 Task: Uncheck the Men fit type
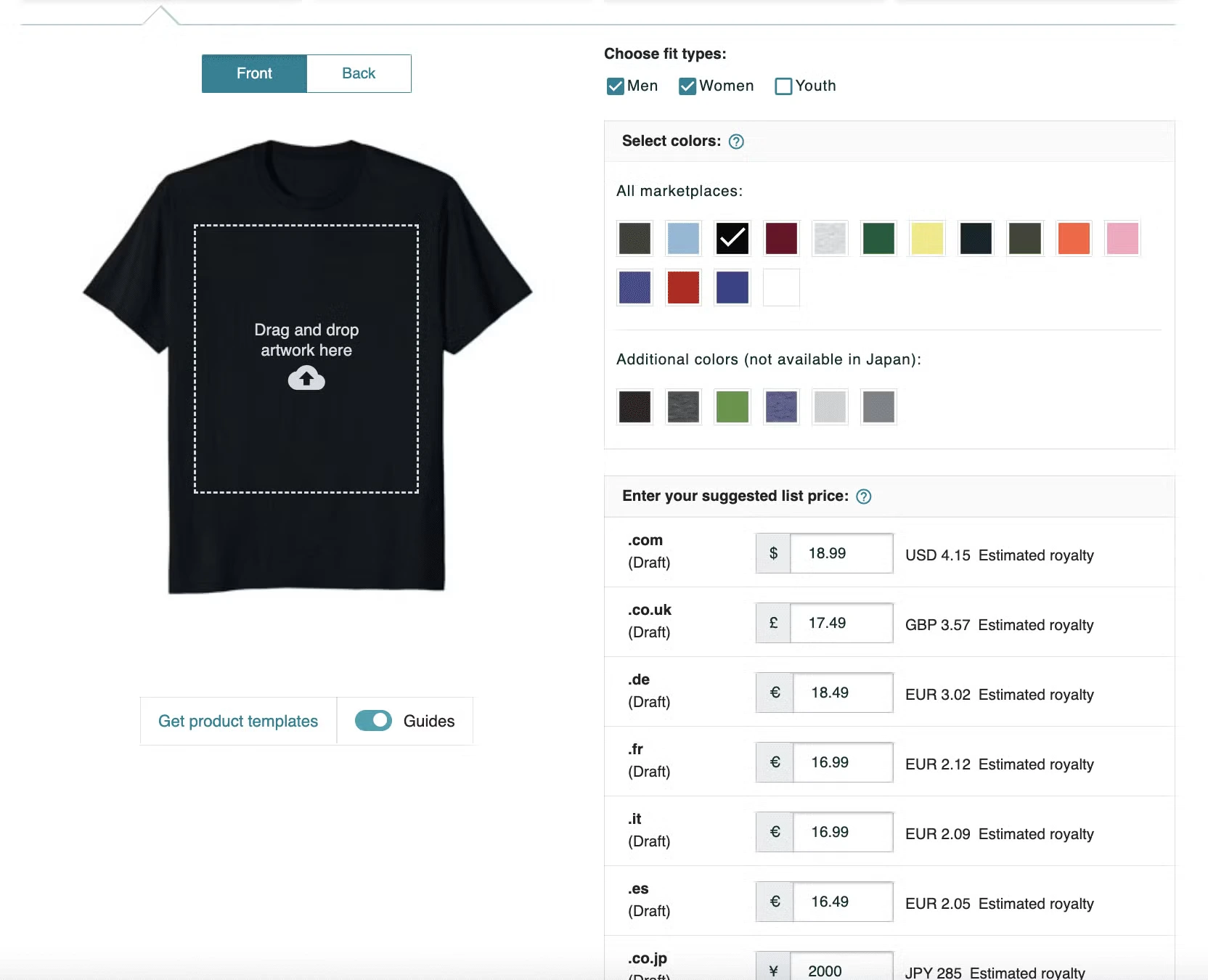(x=616, y=86)
